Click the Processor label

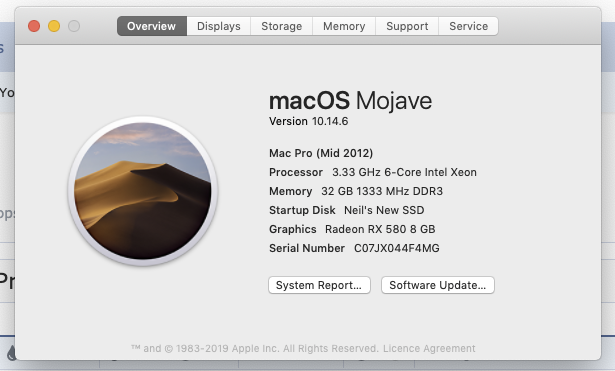(296, 172)
